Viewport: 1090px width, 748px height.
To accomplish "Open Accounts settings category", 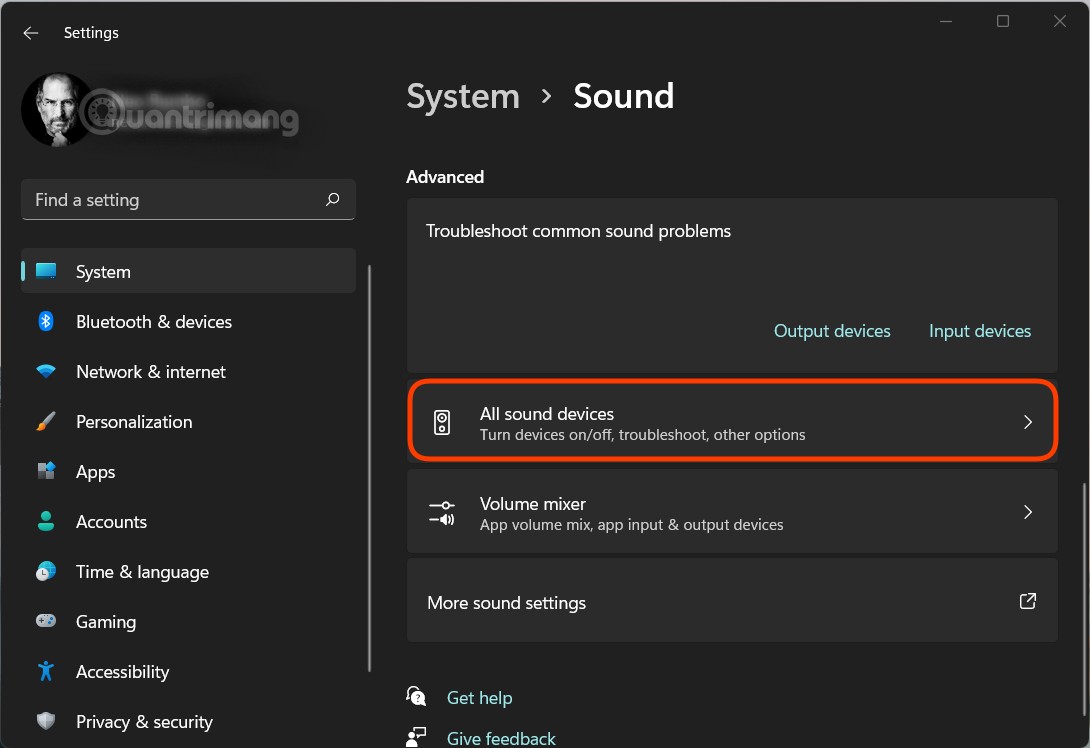I will pyautogui.click(x=111, y=522).
